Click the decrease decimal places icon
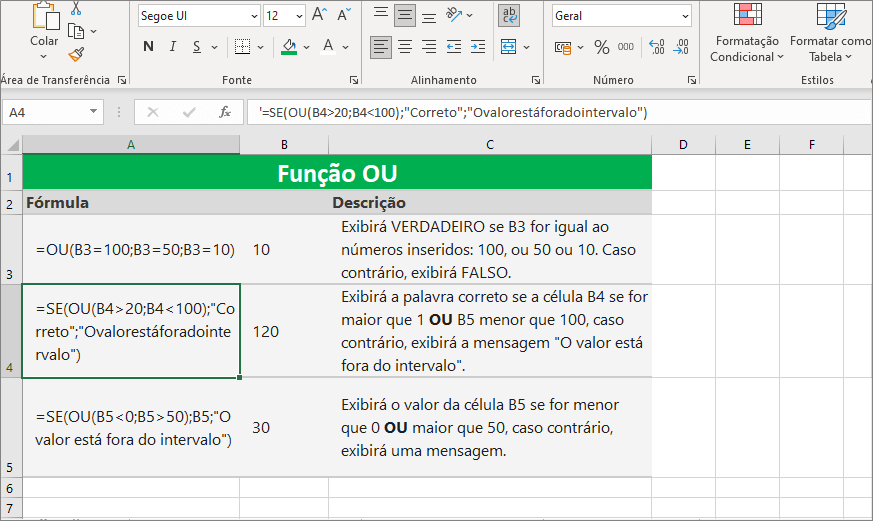Viewport: 873px width, 521px height. coord(681,47)
